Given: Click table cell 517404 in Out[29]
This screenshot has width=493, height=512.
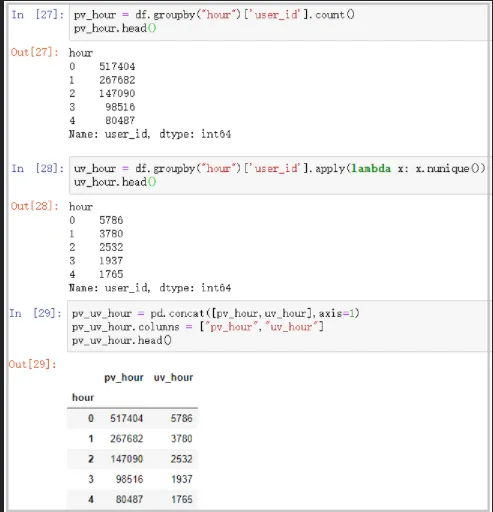Looking at the screenshot, I should 127,418.
